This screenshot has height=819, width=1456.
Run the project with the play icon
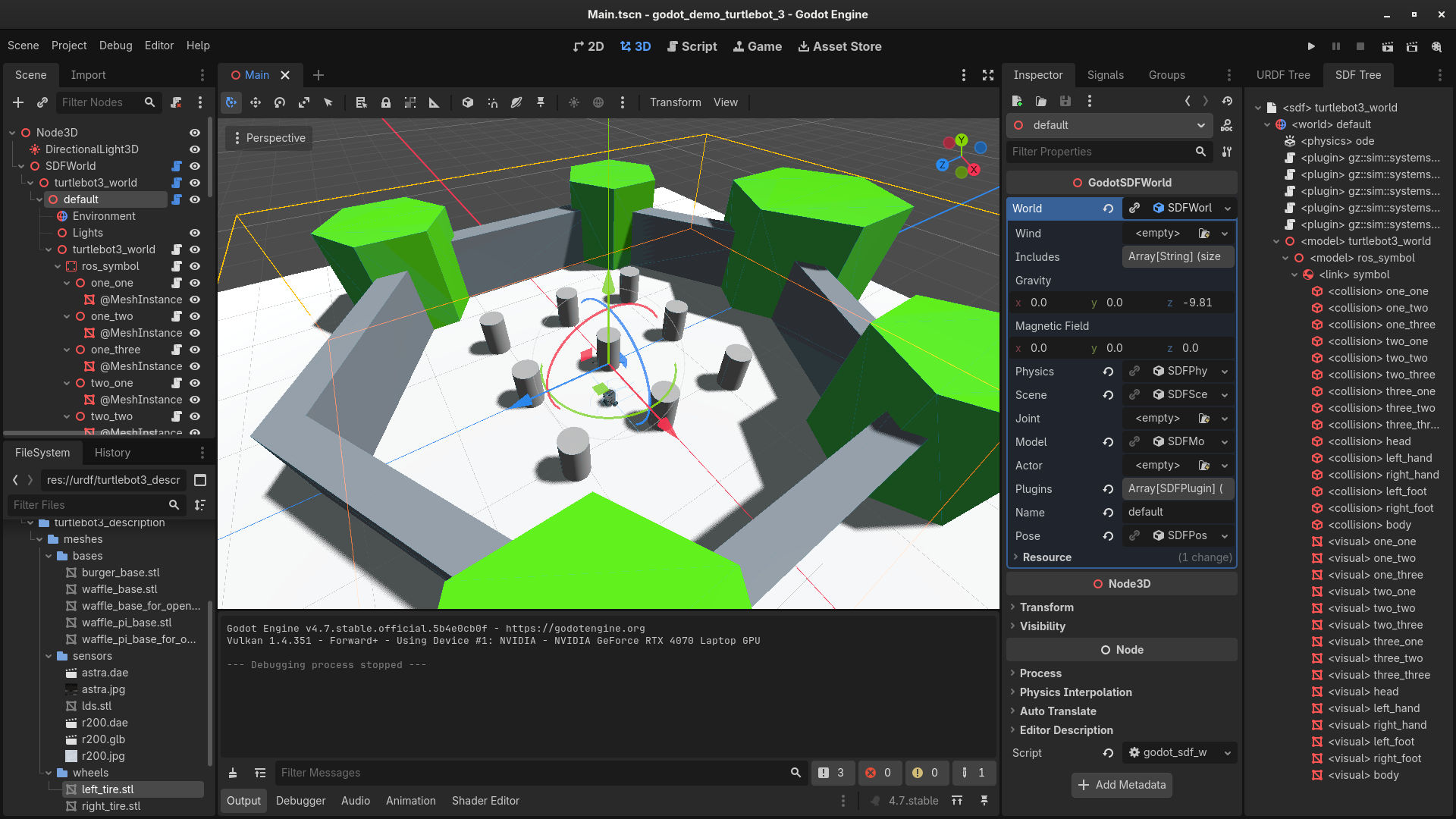(x=1311, y=46)
